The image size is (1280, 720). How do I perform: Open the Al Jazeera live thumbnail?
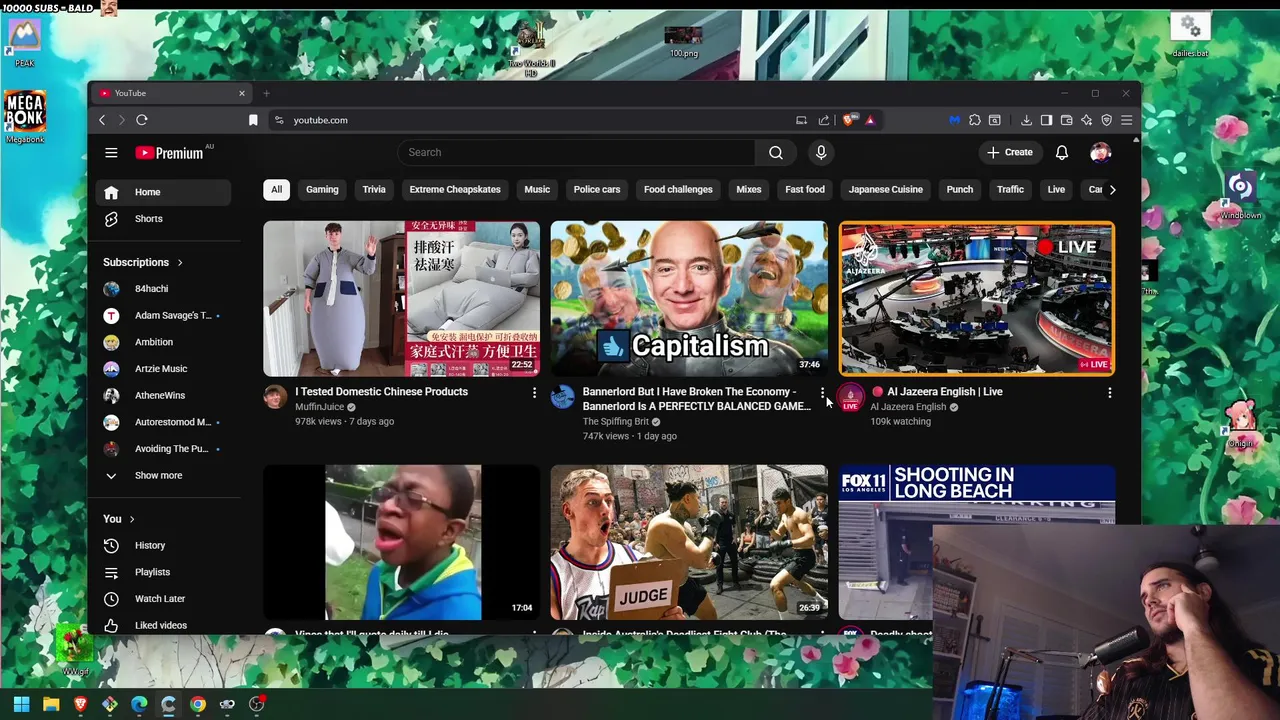tap(977, 298)
